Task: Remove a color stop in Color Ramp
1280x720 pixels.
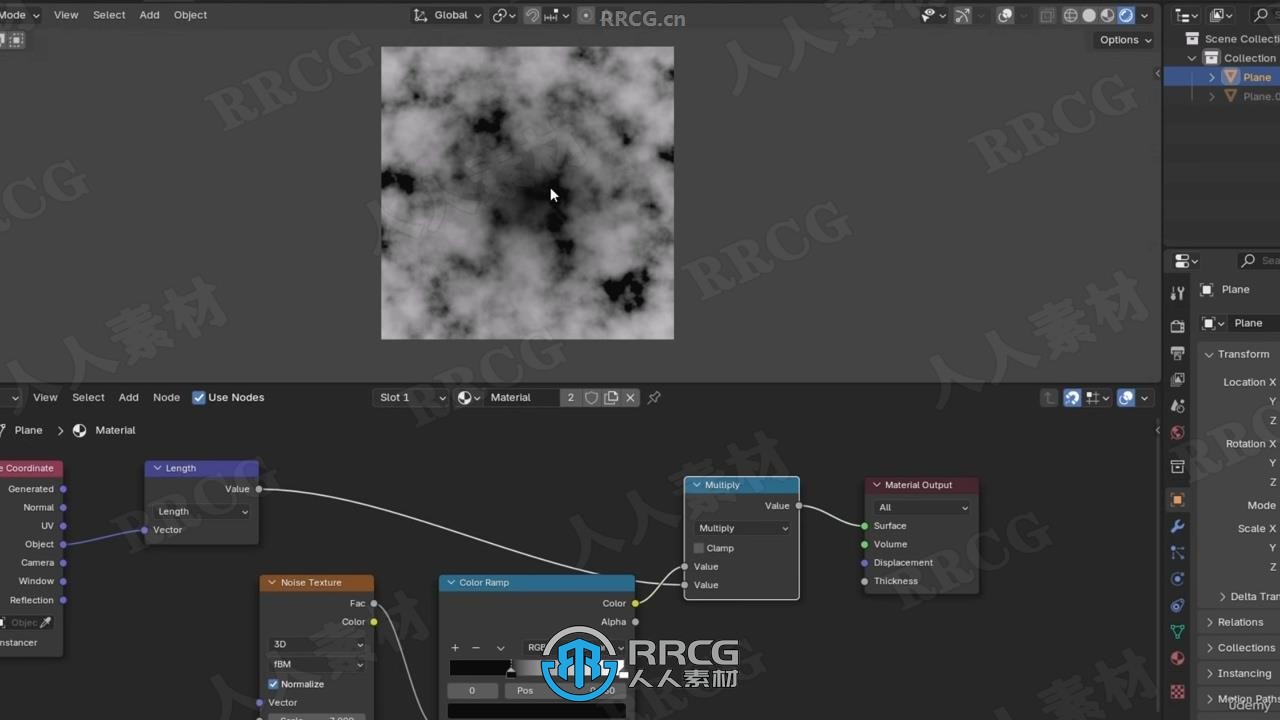Action: point(476,647)
